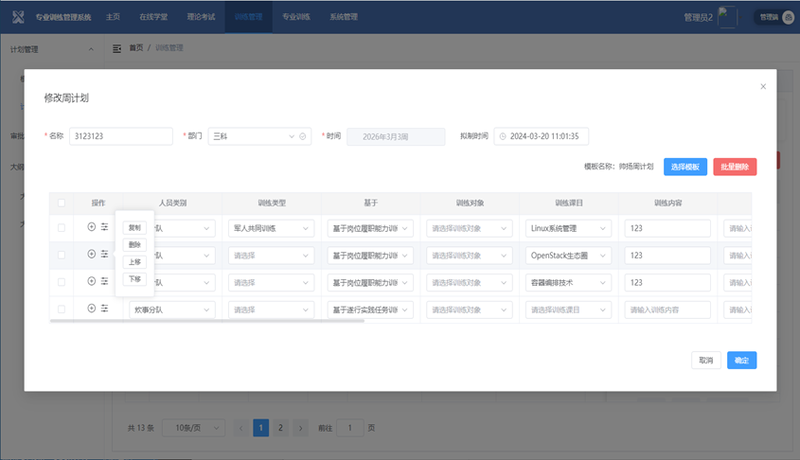Click the clear icon in the 部门 field

point(303,136)
